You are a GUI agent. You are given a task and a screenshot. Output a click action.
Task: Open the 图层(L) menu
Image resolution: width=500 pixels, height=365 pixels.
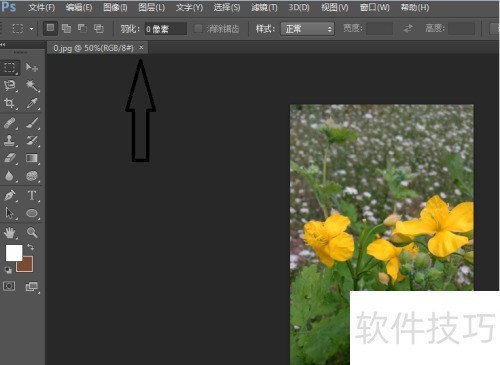[x=152, y=7]
